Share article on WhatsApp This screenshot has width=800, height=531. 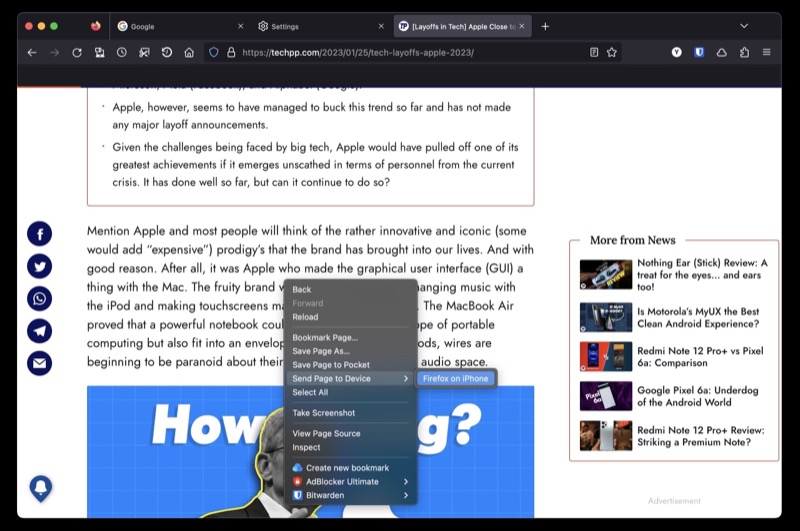39,298
